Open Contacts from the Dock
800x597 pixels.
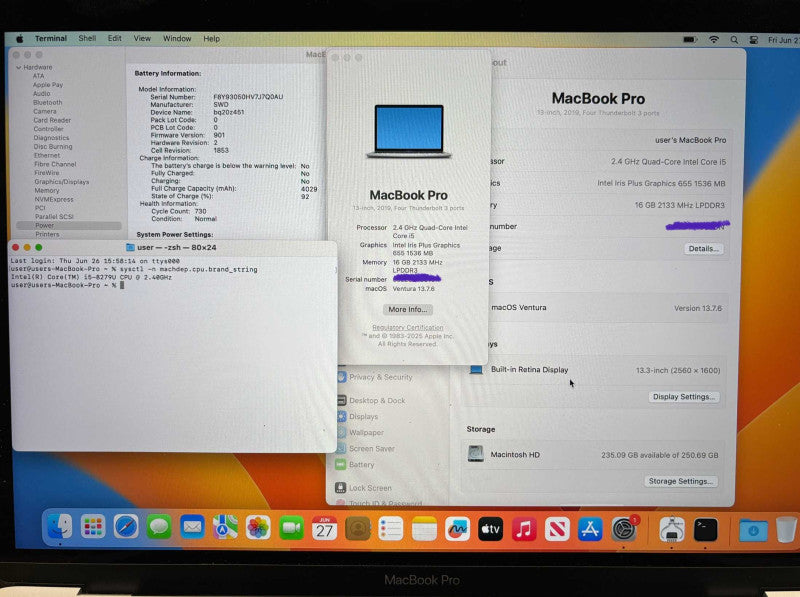(x=358, y=529)
